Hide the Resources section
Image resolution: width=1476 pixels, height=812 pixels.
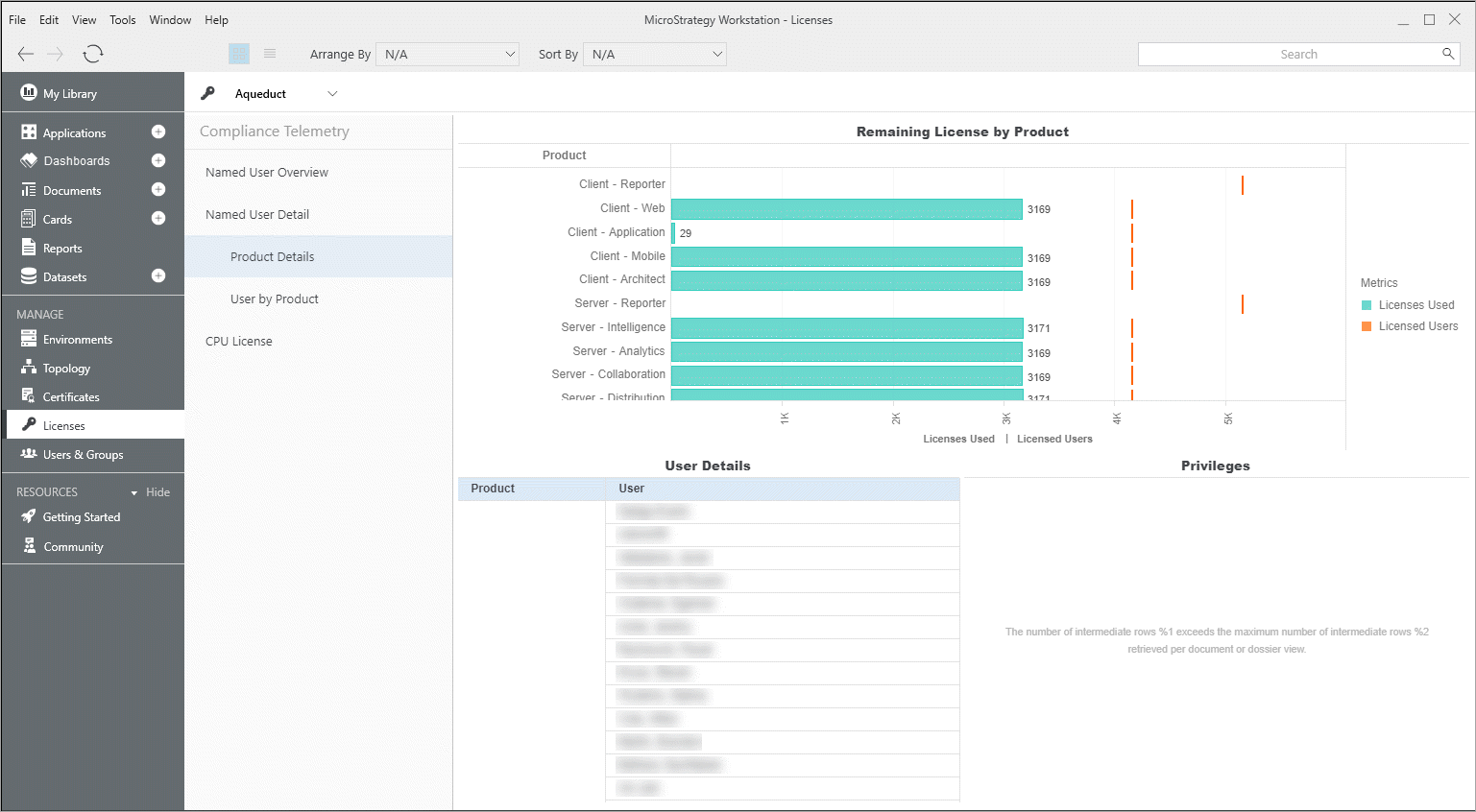tap(157, 492)
